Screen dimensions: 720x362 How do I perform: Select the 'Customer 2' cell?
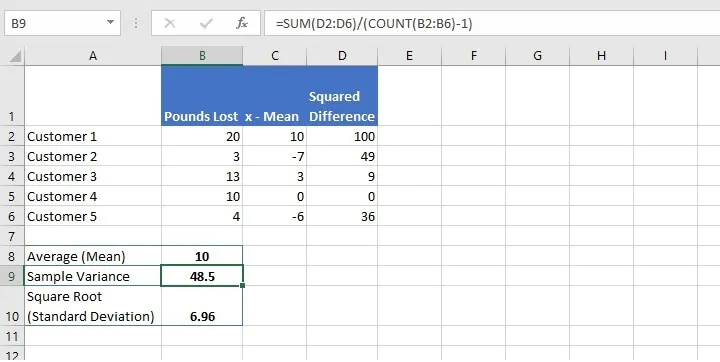[x=93, y=156]
